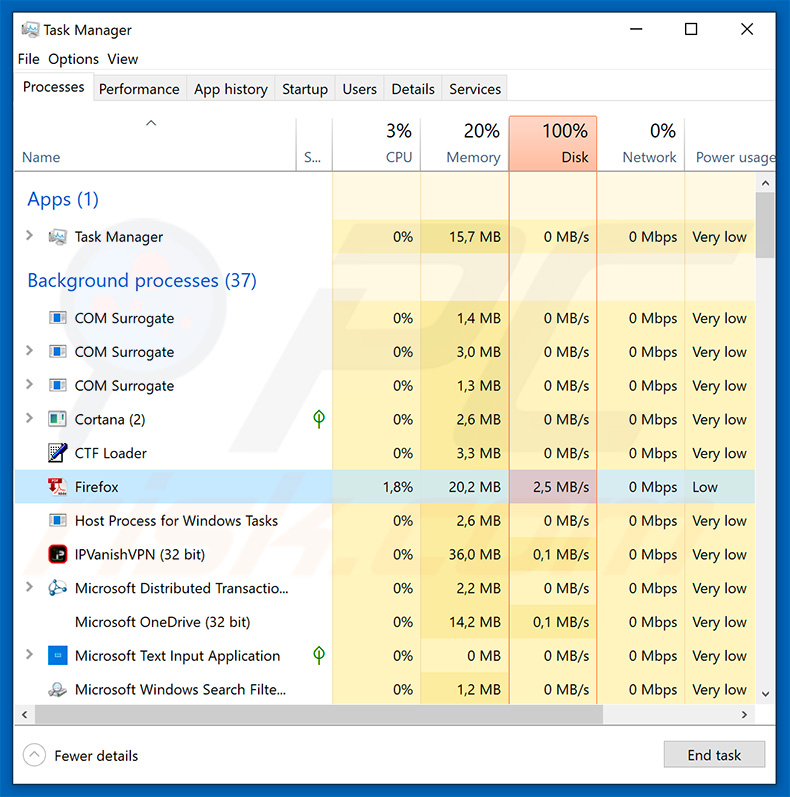
Task: Select the CTF Loader process name
Action: pos(110,453)
